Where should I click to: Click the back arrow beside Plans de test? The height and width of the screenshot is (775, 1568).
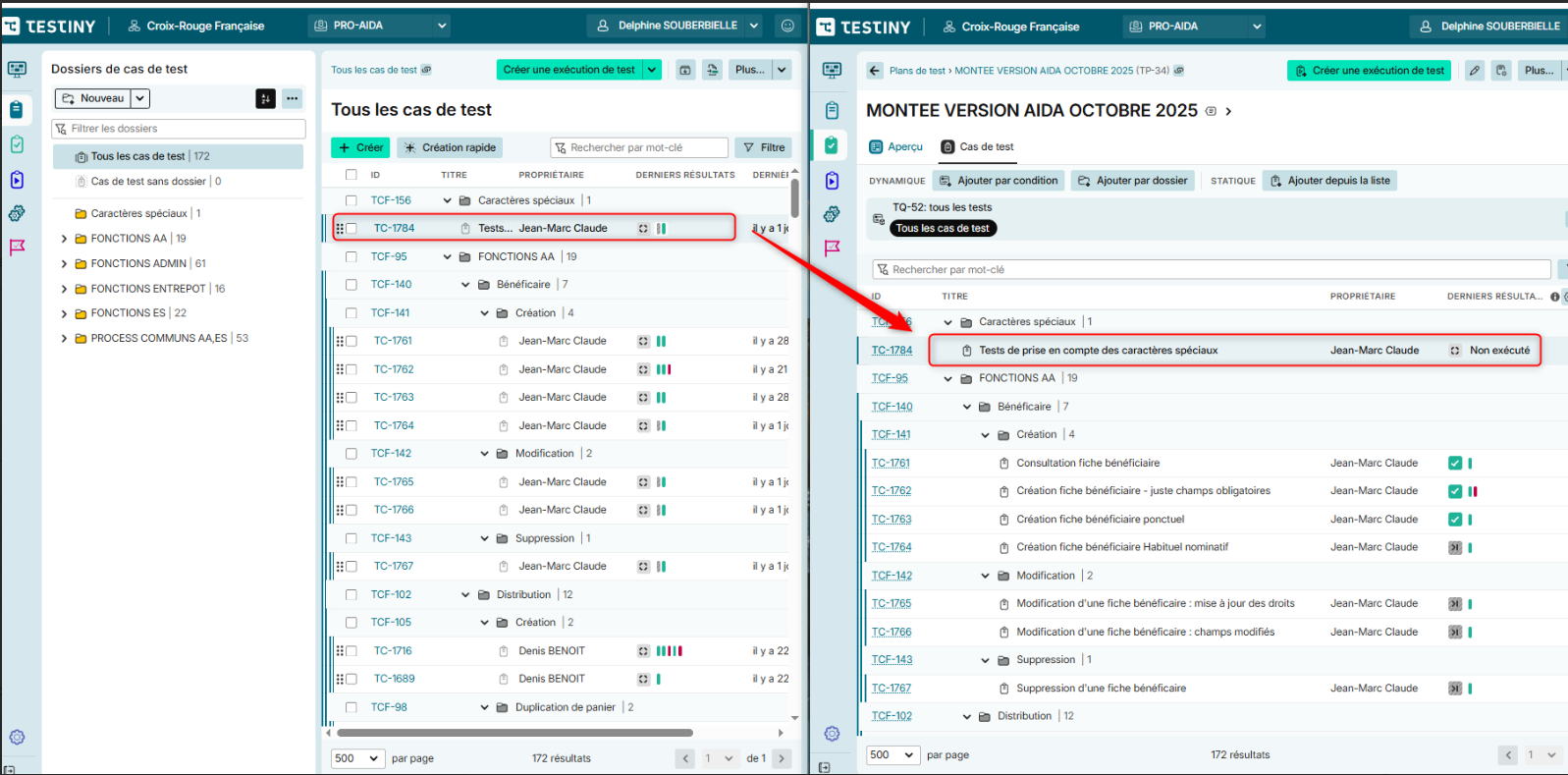point(875,71)
